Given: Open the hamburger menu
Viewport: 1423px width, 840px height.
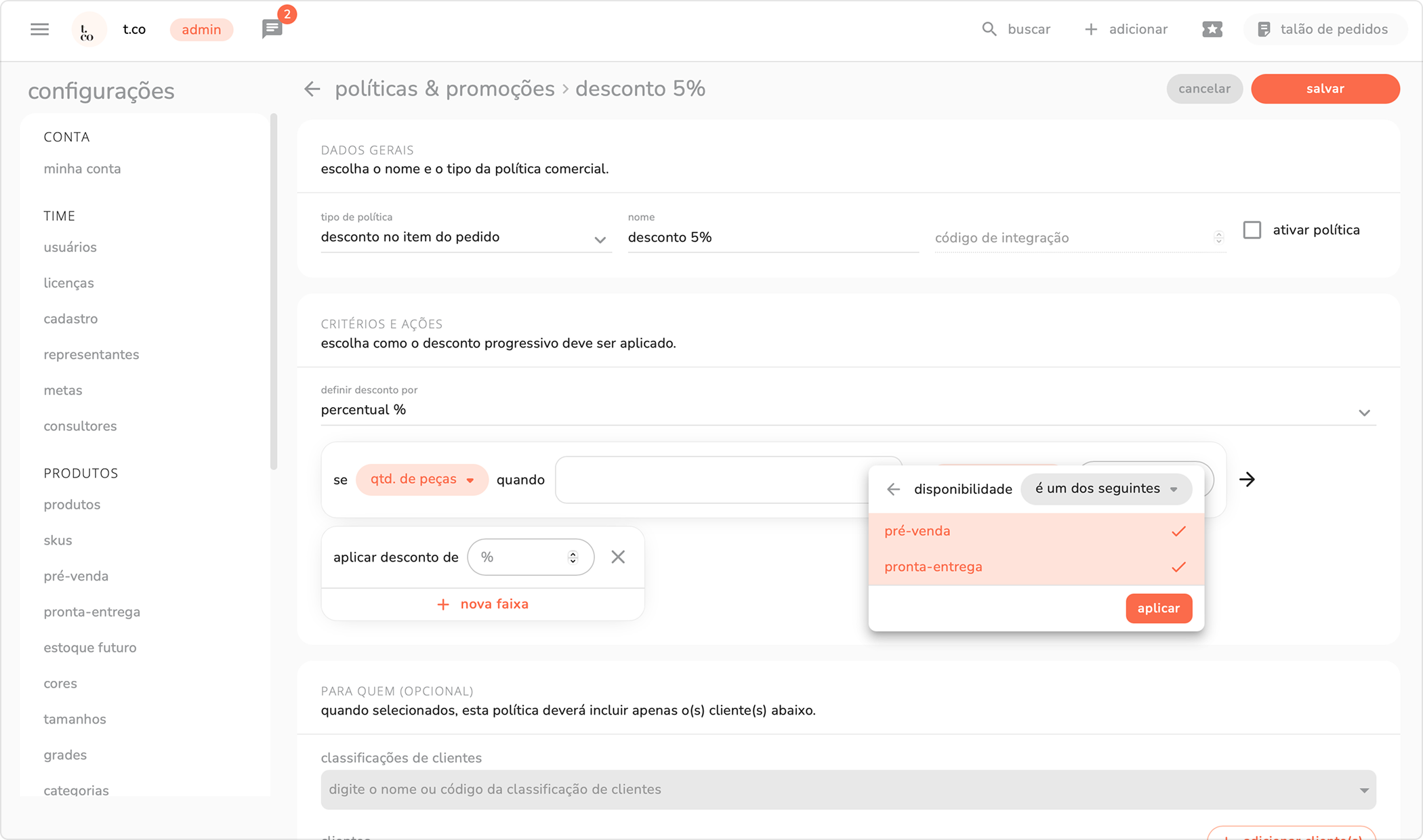Looking at the screenshot, I should pos(39,29).
